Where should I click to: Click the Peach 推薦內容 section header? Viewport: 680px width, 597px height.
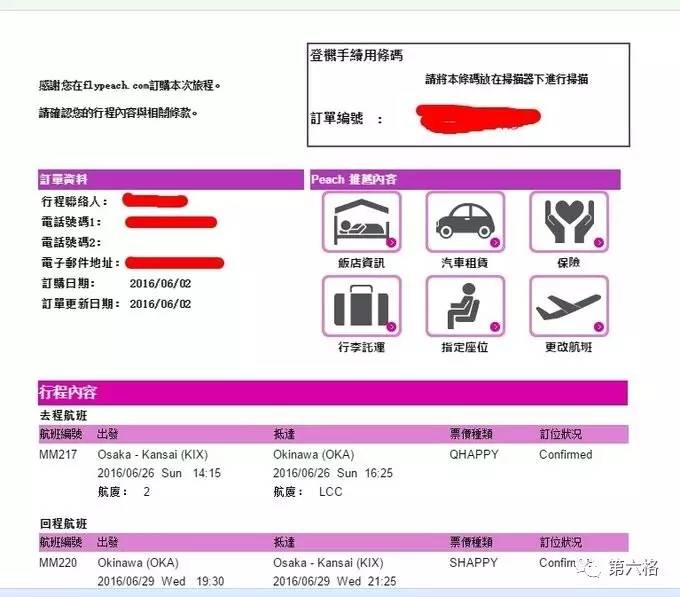click(465, 179)
